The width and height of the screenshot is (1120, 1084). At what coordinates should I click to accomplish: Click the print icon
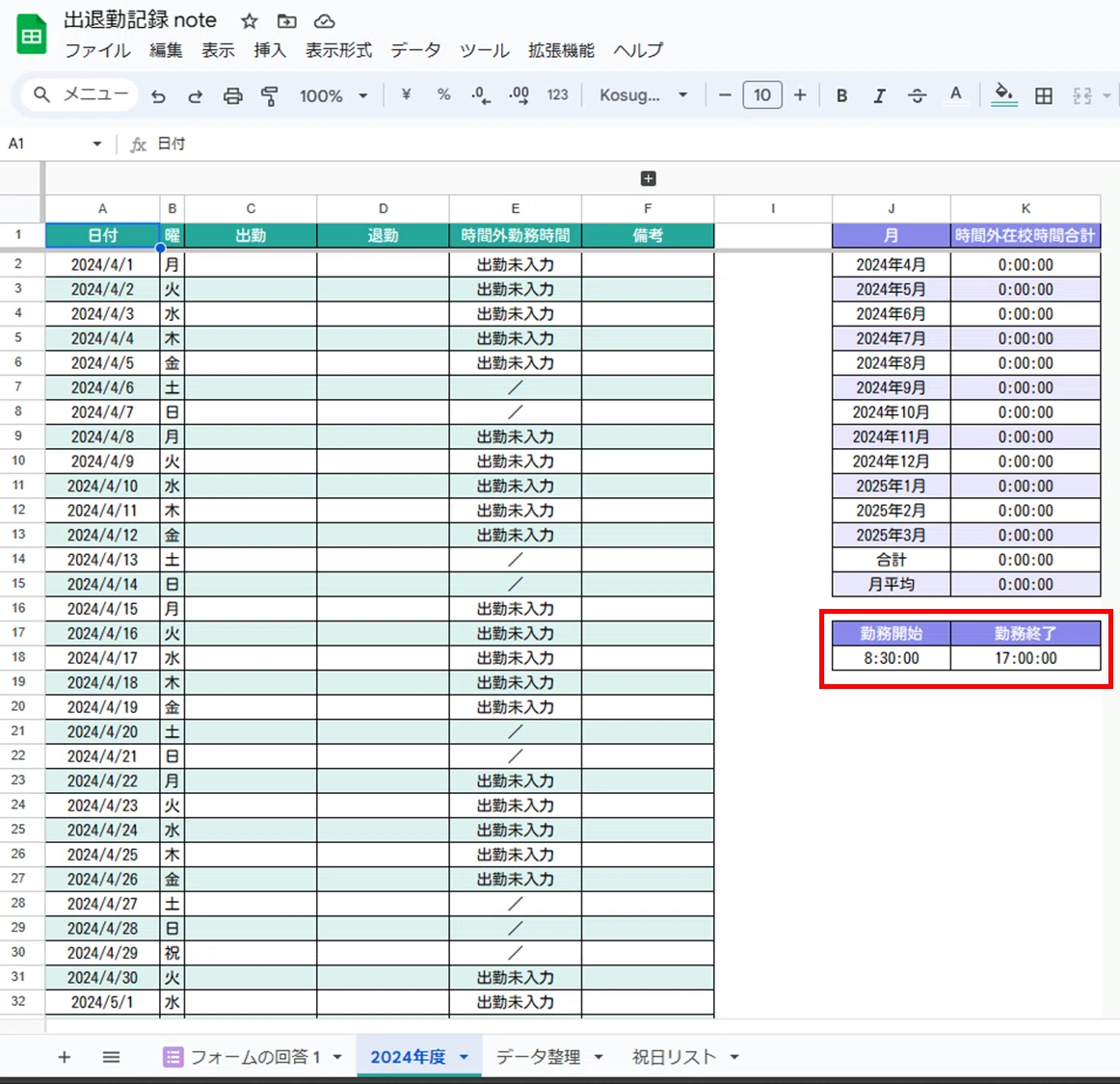click(x=233, y=95)
